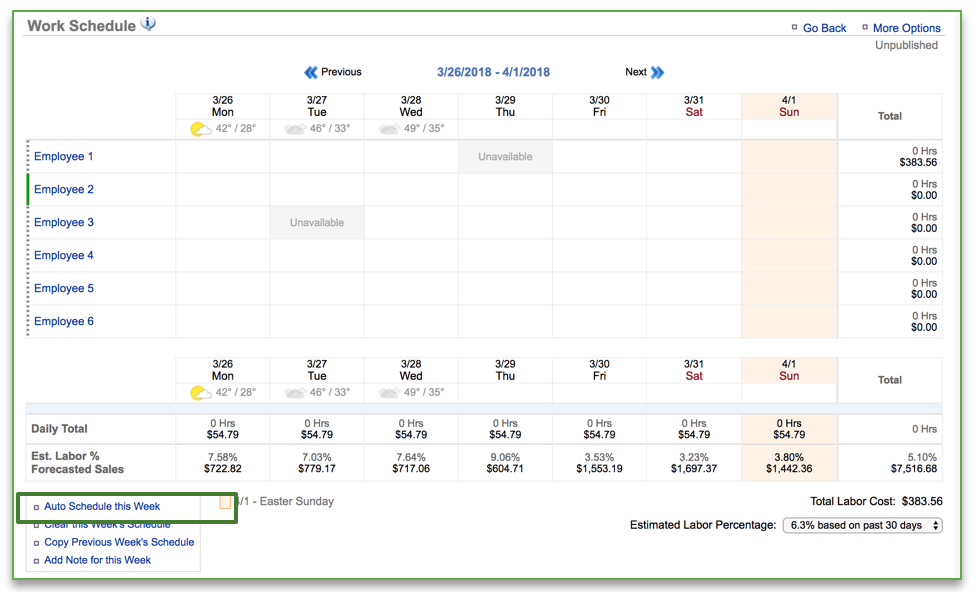Click the bullet icon beside Go Back
Viewport: 980px width, 592px height.
[x=795, y=28]
